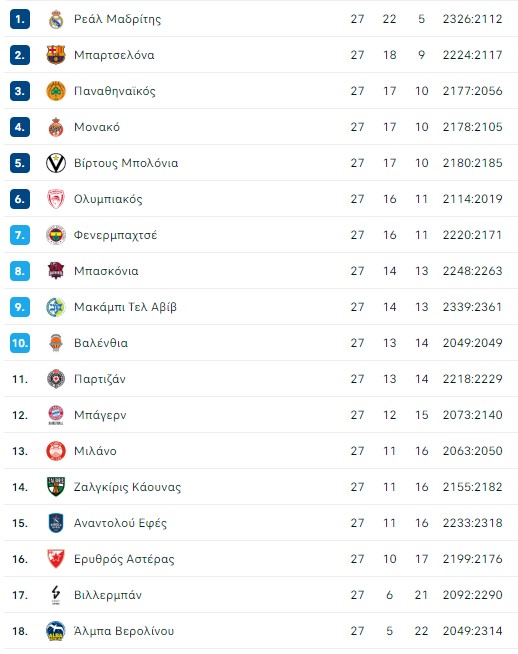Click the Βιλλερμπάν team name
The image size is (518, 654).
coord(108,595)
